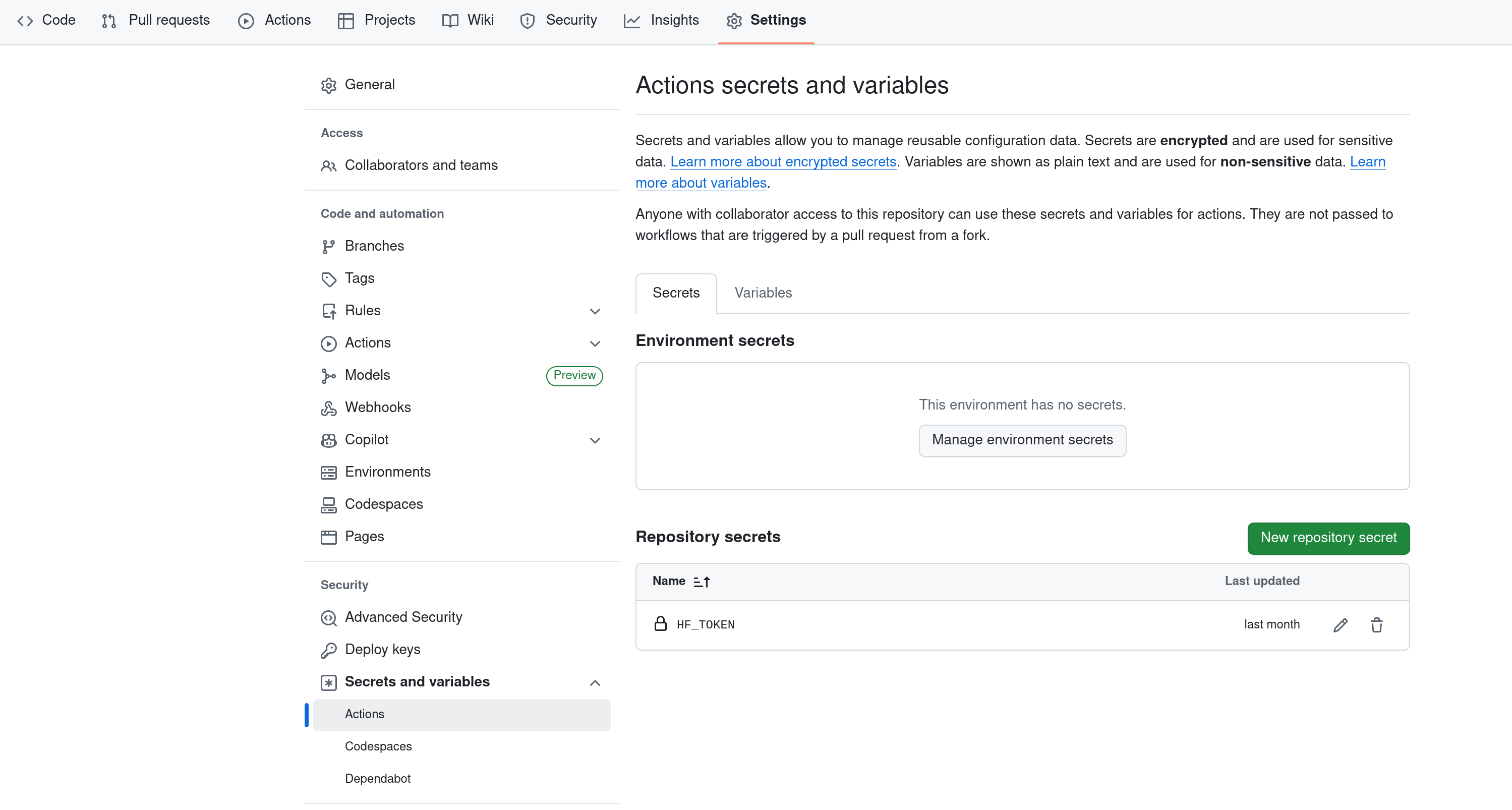The height and width of the screenshot is (810, 1512).
Task: Click the Deploy keys key icon
Action: [329, 650]
